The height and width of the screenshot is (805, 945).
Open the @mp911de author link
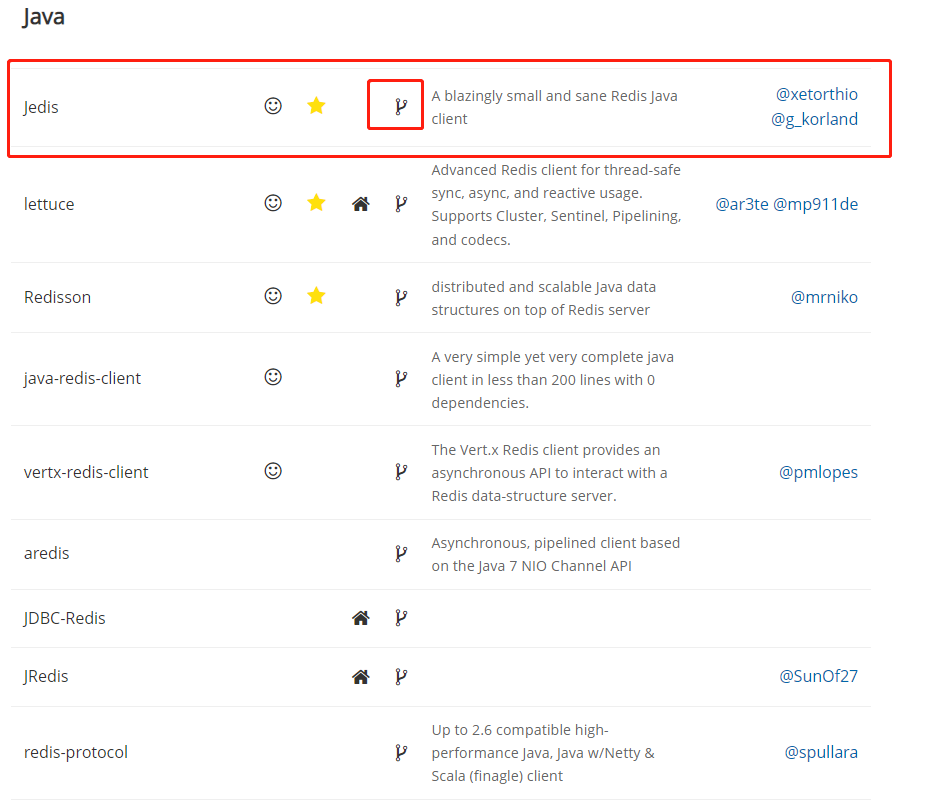pyautogui.click(x=815, y=204)
